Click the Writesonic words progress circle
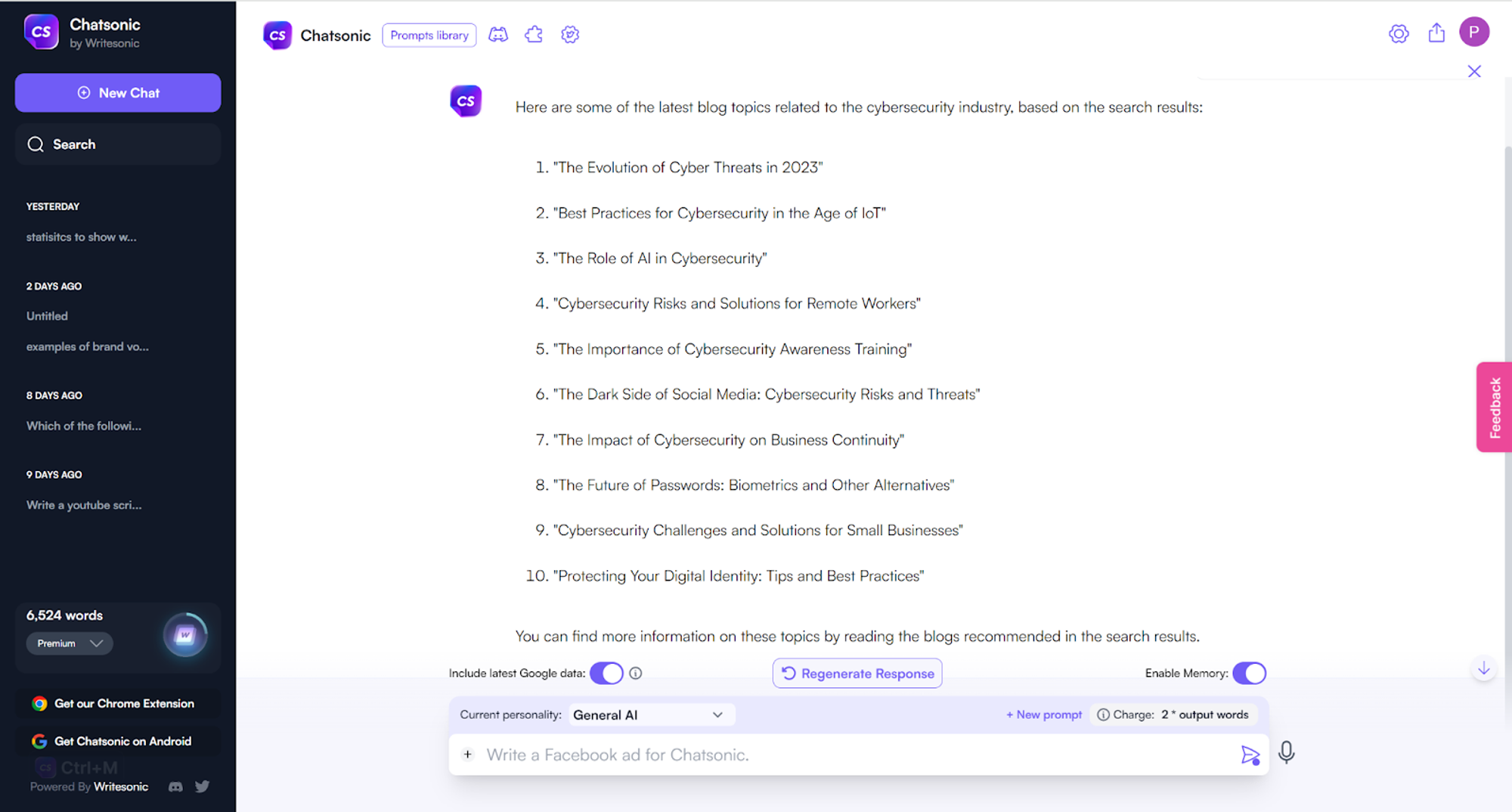 pyautogui.click(x=185, y=636)
